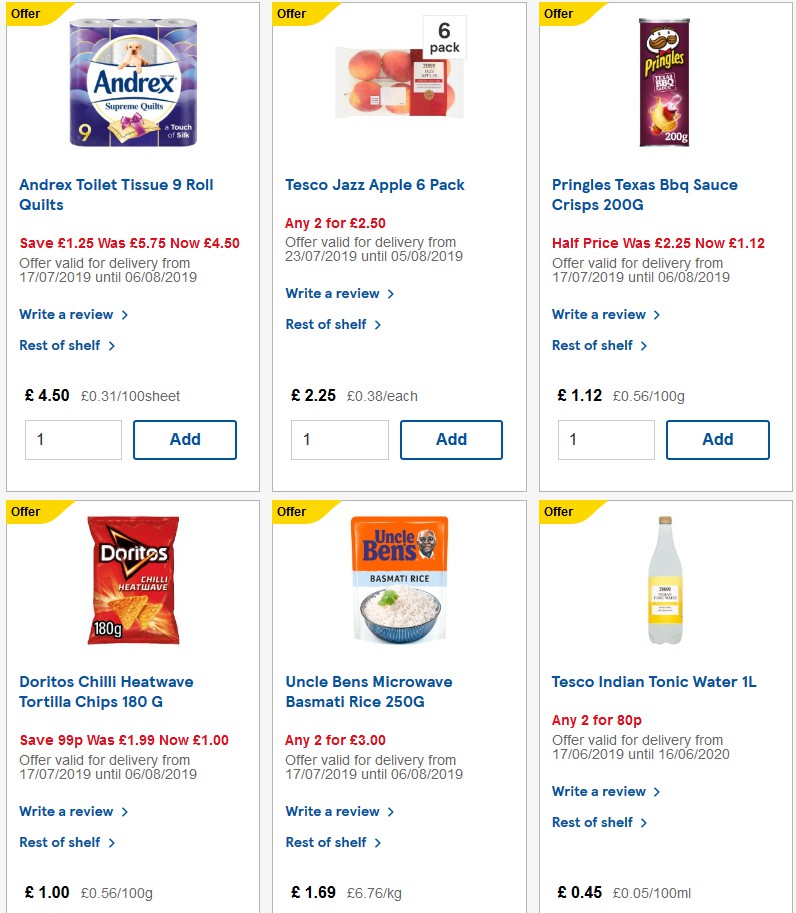Select the quantity field for Pringles crisps
796x913 pixels.
coord(606,439)
